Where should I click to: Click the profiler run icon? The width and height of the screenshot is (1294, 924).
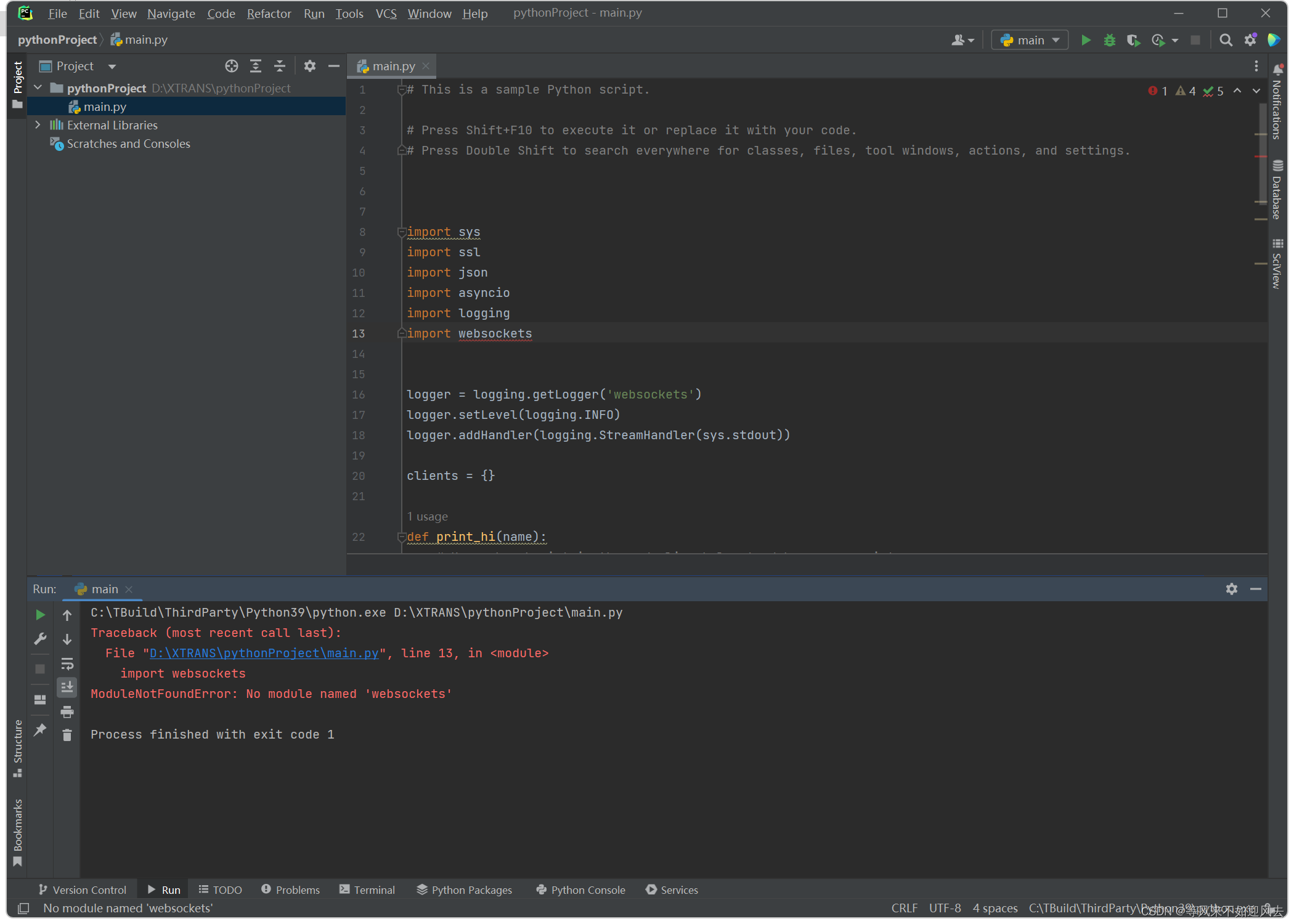pos(1158,41)
